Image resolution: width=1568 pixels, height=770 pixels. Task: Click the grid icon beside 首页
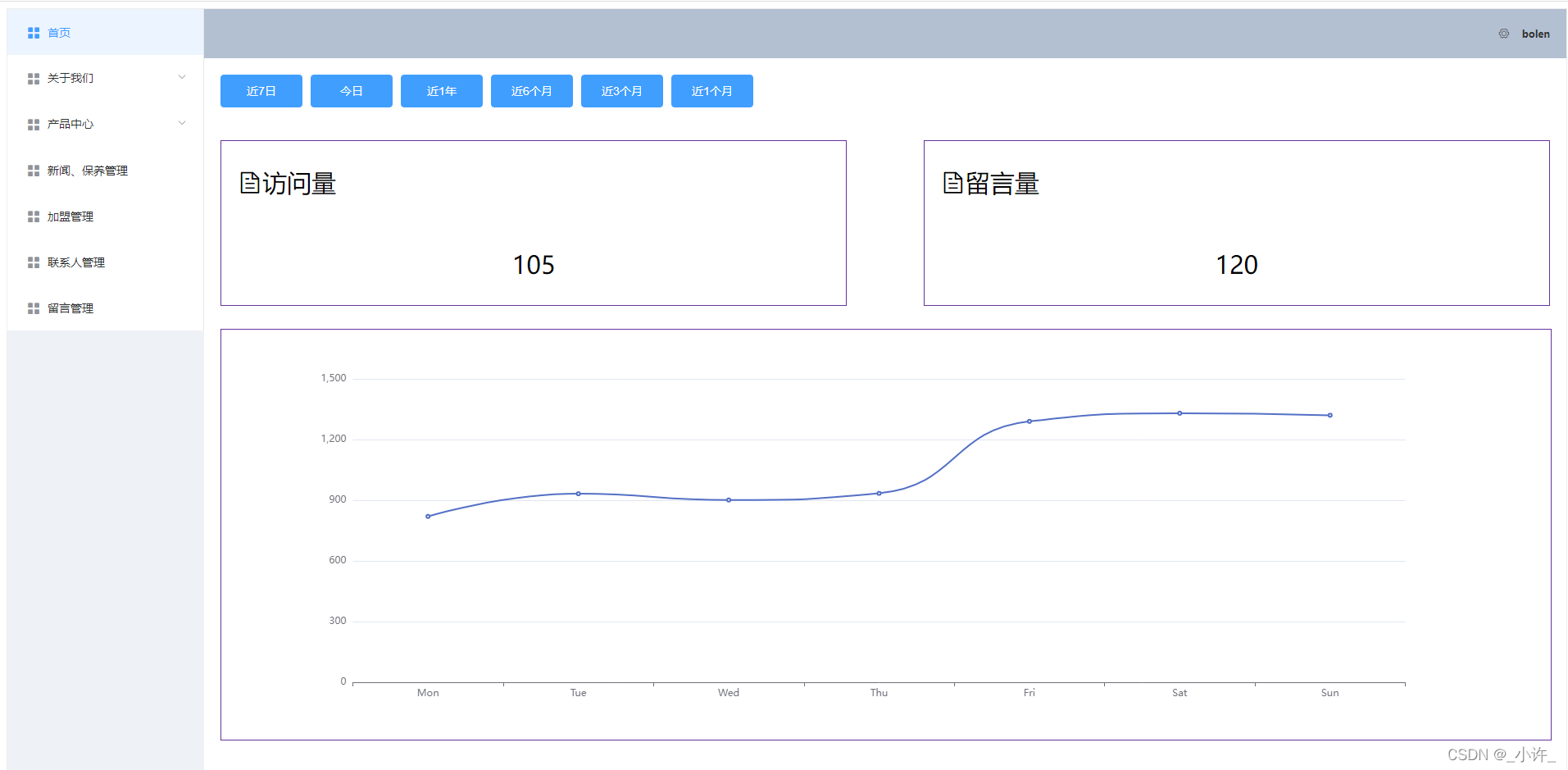point(34,33)
